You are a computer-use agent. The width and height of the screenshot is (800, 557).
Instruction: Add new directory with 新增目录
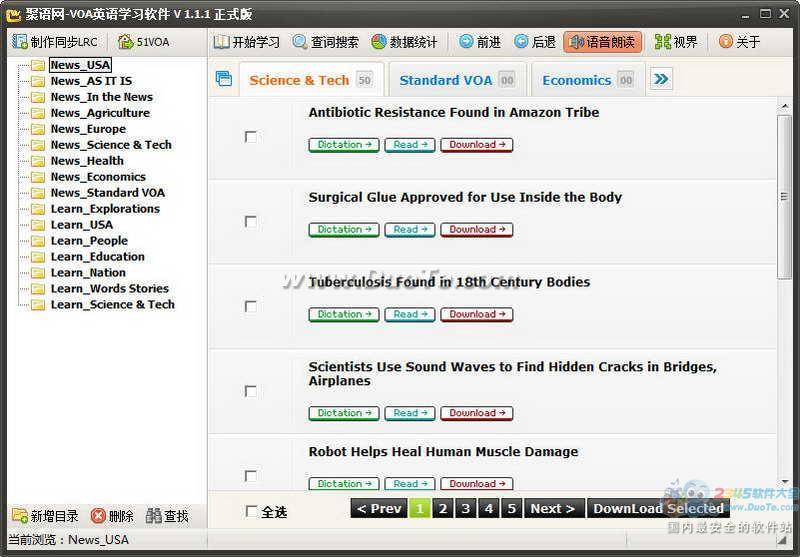coord(45,516)
